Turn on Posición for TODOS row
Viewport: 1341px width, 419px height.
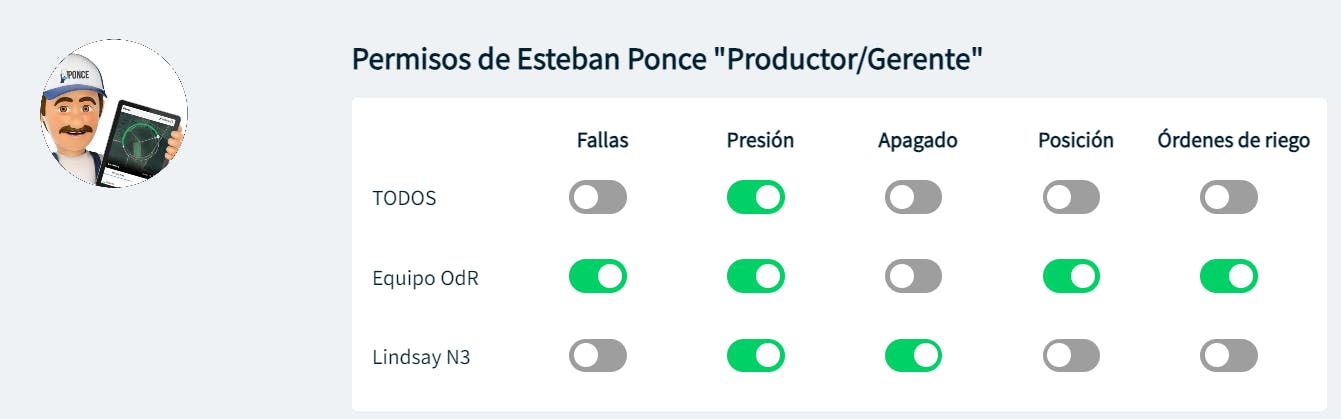1071,197
